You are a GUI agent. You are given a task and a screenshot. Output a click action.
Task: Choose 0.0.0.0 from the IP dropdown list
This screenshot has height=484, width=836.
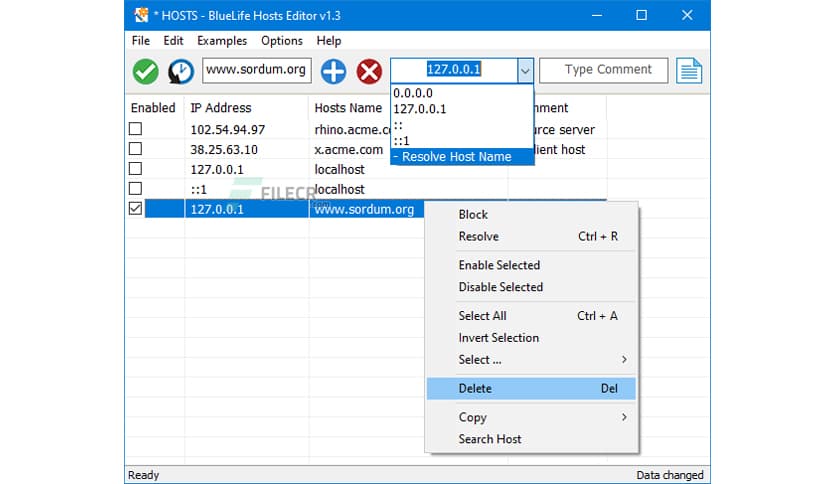(x=462, y=93)
